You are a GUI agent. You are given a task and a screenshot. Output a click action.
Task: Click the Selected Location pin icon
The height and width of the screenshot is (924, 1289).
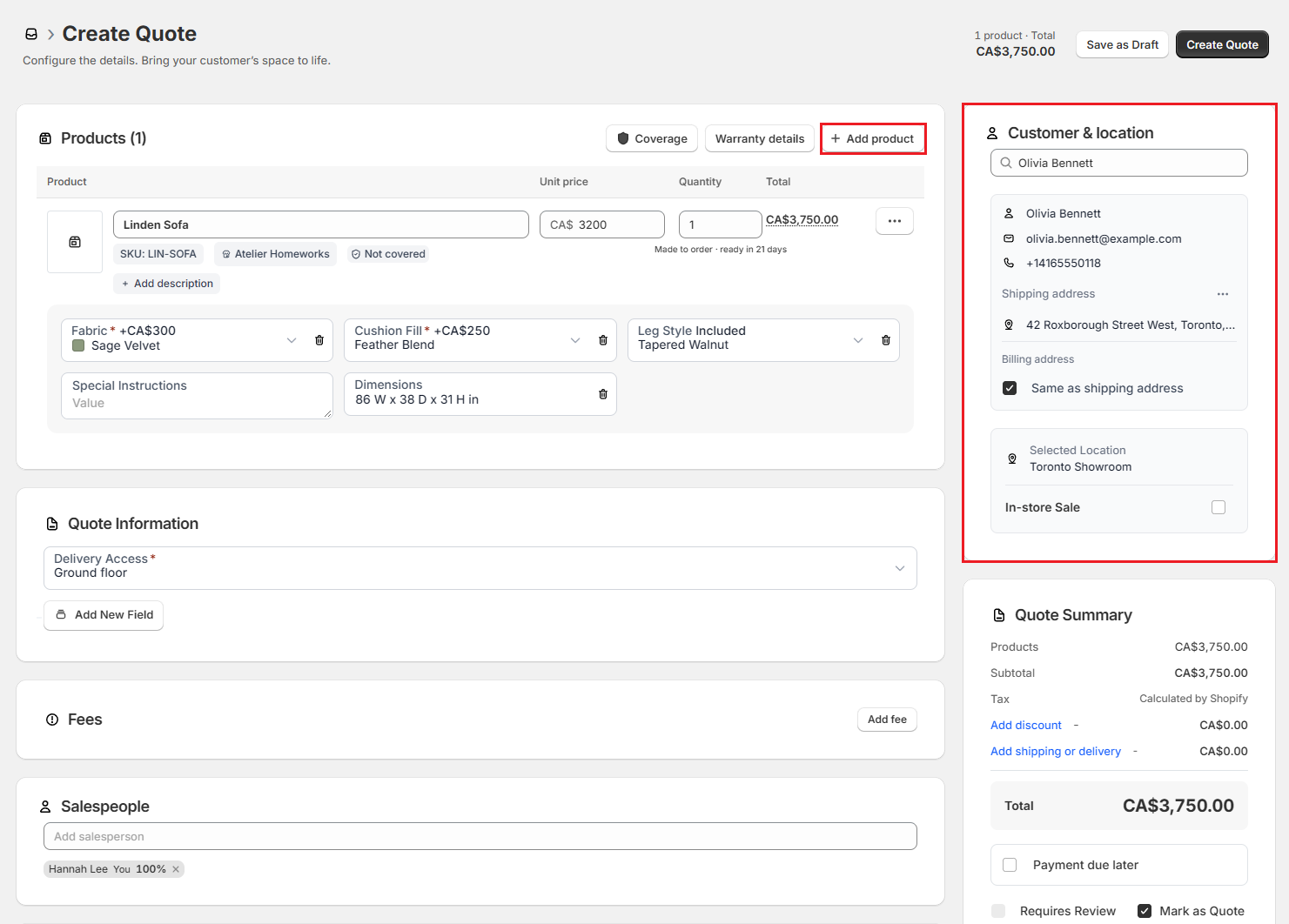click(x=1012, y=459)
